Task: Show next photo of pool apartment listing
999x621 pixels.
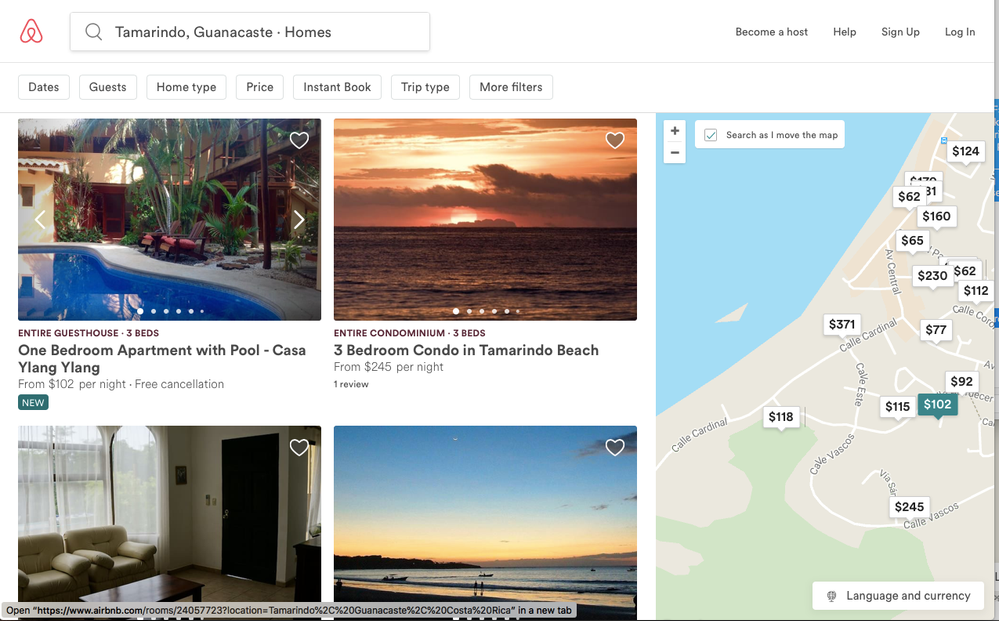Action: point(298,220)
